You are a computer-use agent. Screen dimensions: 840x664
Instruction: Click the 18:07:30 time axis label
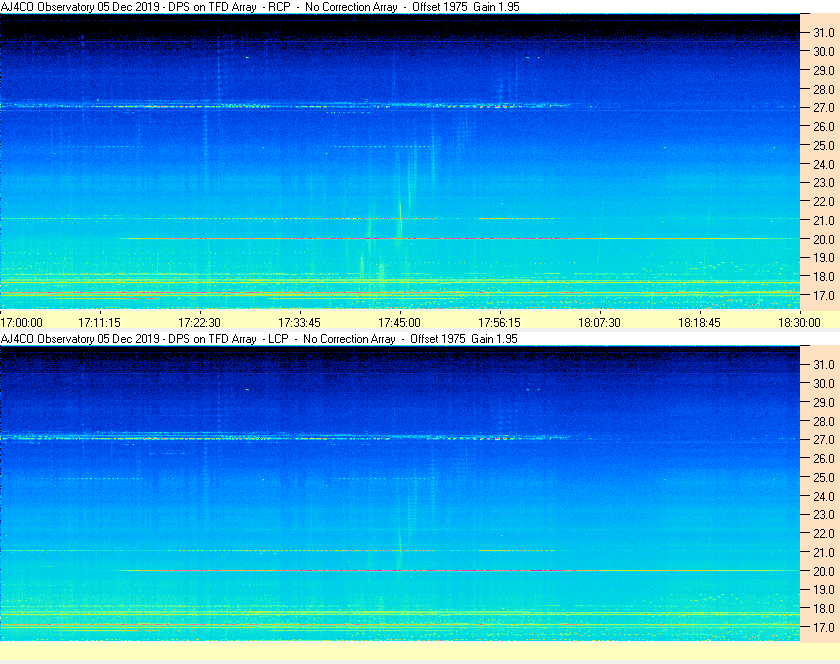tap(600, 322)
